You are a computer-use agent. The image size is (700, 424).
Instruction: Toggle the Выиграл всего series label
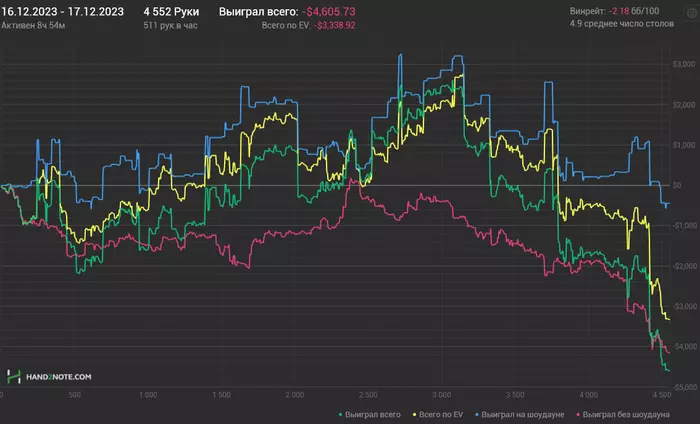[x=372, y=415]
